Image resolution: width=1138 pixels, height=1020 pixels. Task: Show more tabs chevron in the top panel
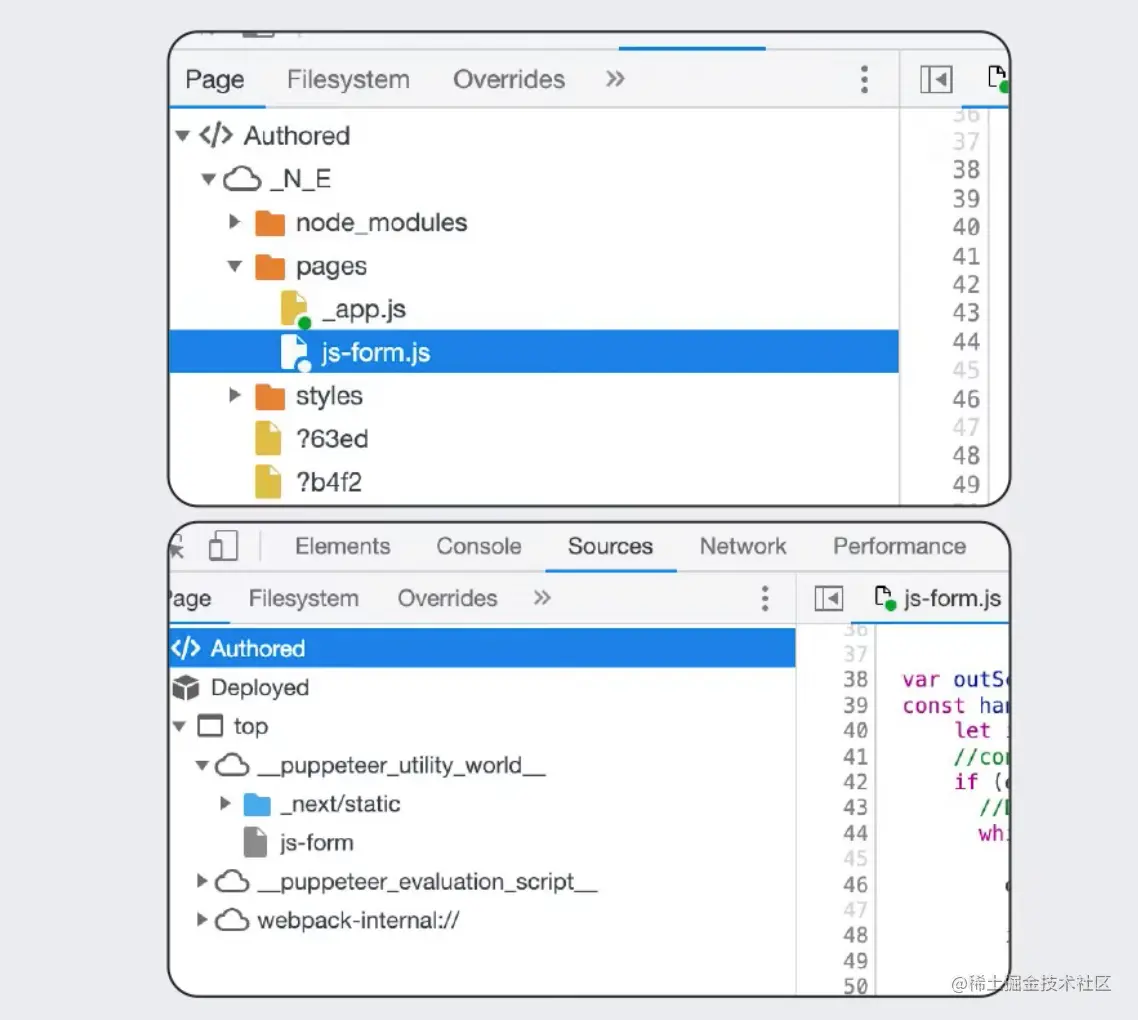click(615, 78)
